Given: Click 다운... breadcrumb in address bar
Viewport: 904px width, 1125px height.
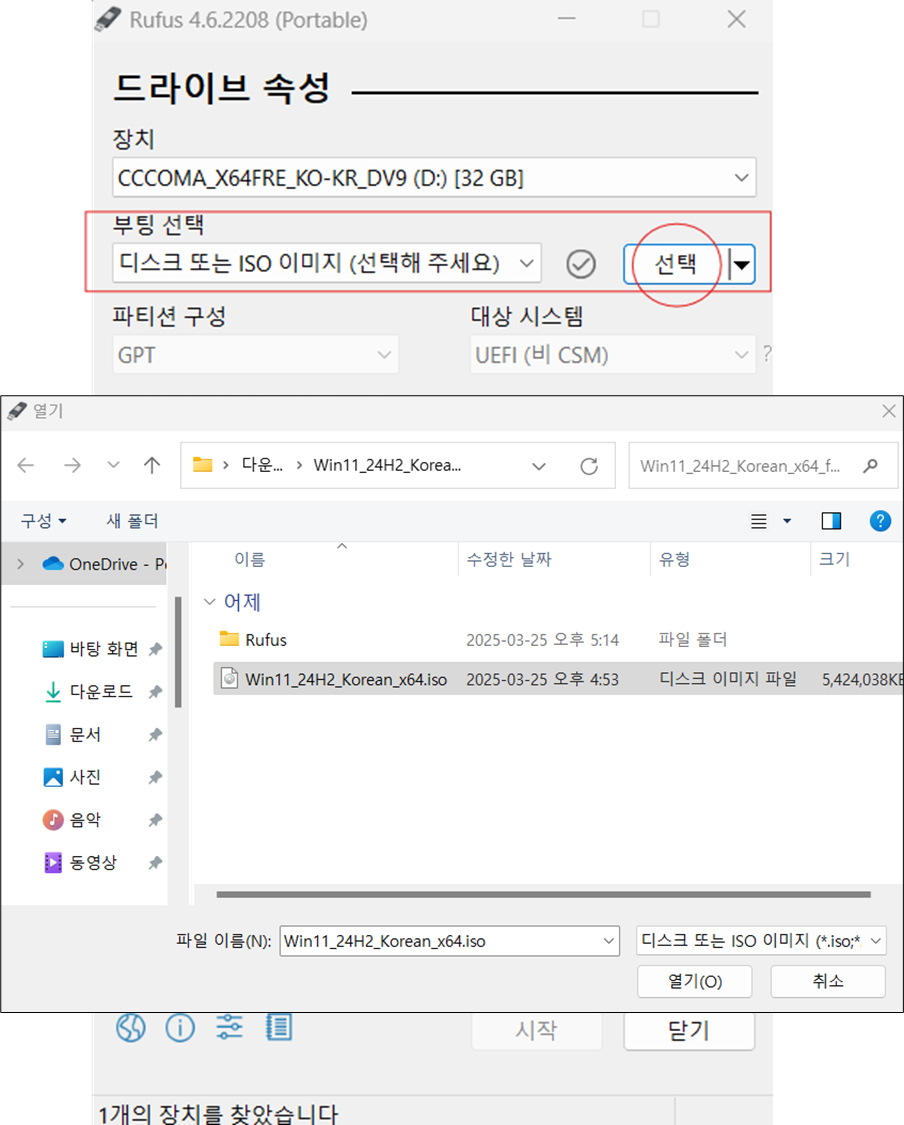Looking at the screenshot, I should click(262, 465).
